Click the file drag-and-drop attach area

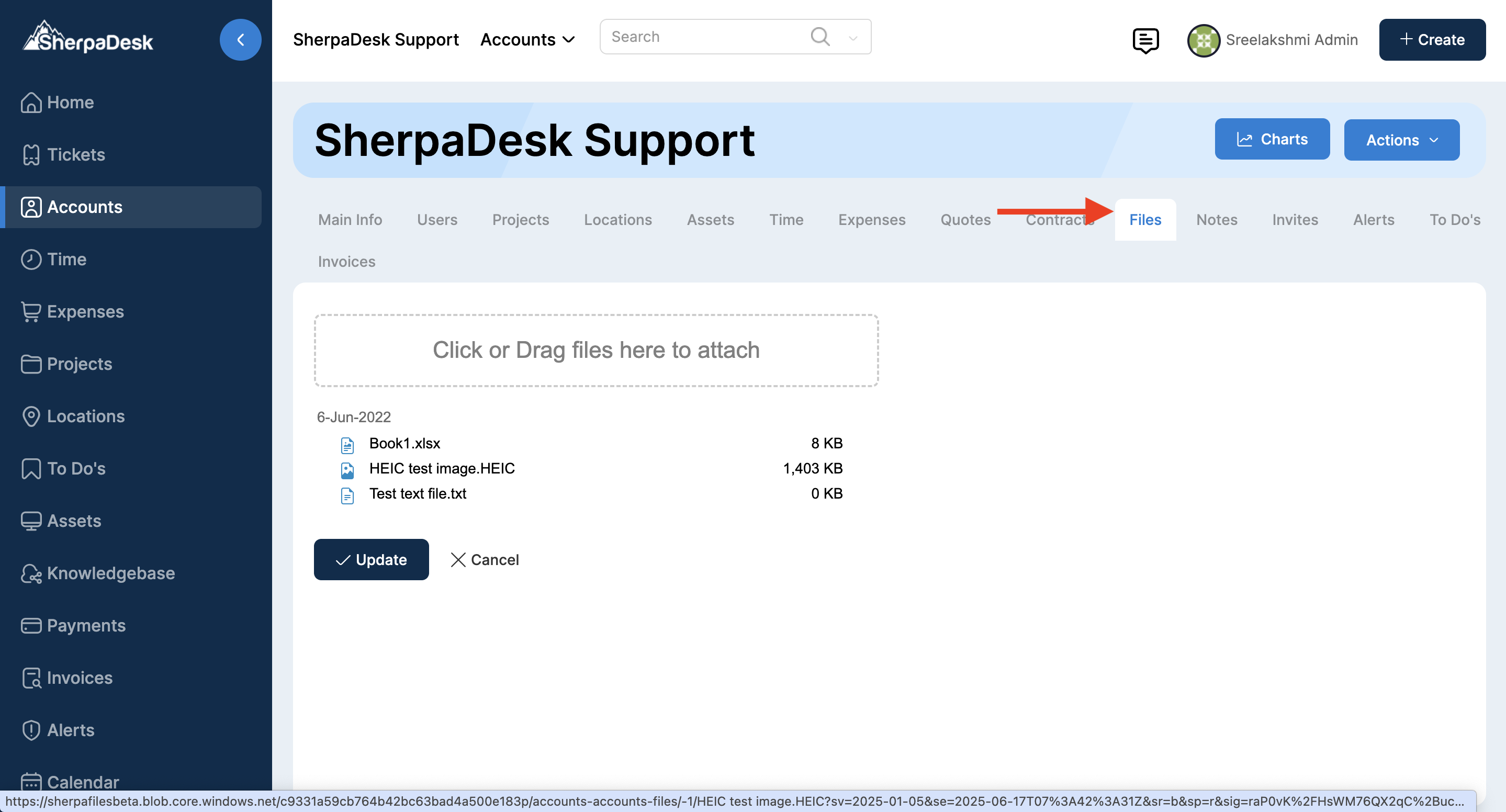point(595,350)
